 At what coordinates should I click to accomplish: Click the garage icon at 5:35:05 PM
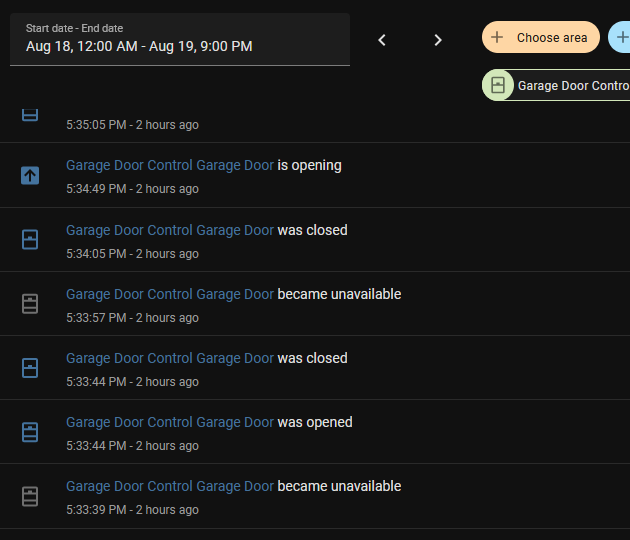pos(30,115)
